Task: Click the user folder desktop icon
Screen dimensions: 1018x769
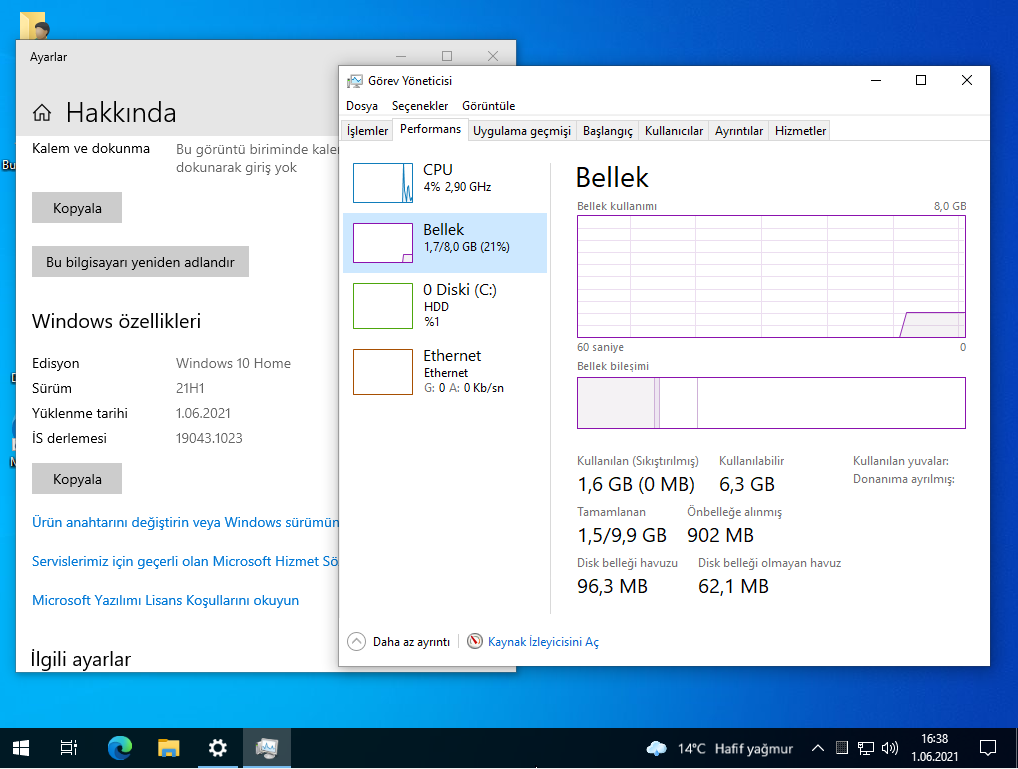Action: [34, 26]
